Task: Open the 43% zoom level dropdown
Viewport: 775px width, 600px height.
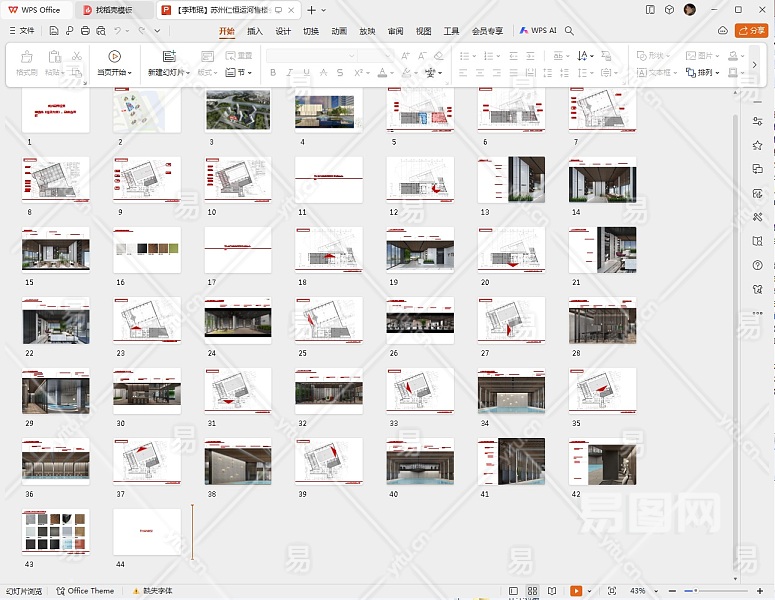Action: 639,591
